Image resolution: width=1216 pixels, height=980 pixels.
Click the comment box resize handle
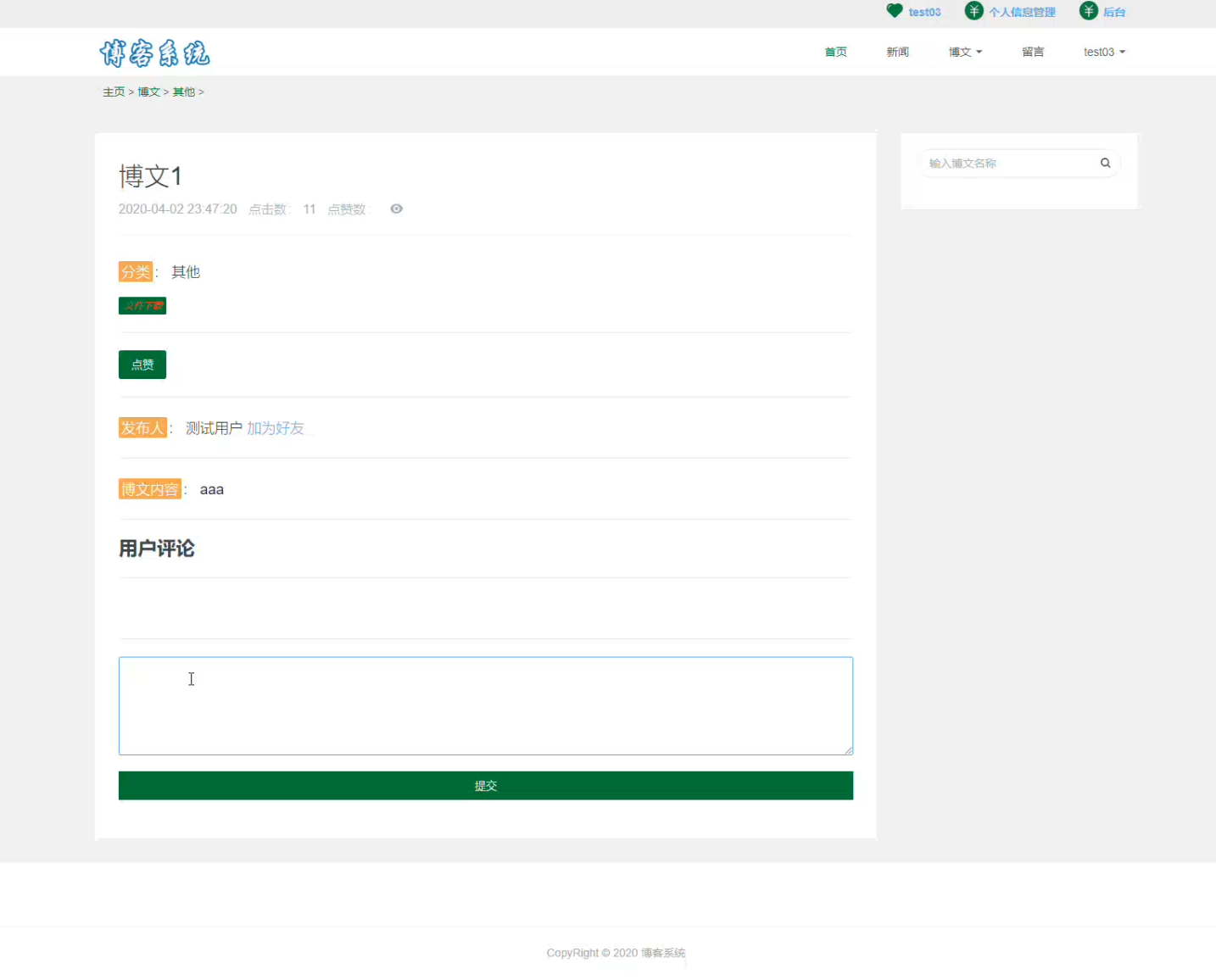pos(848,749)
